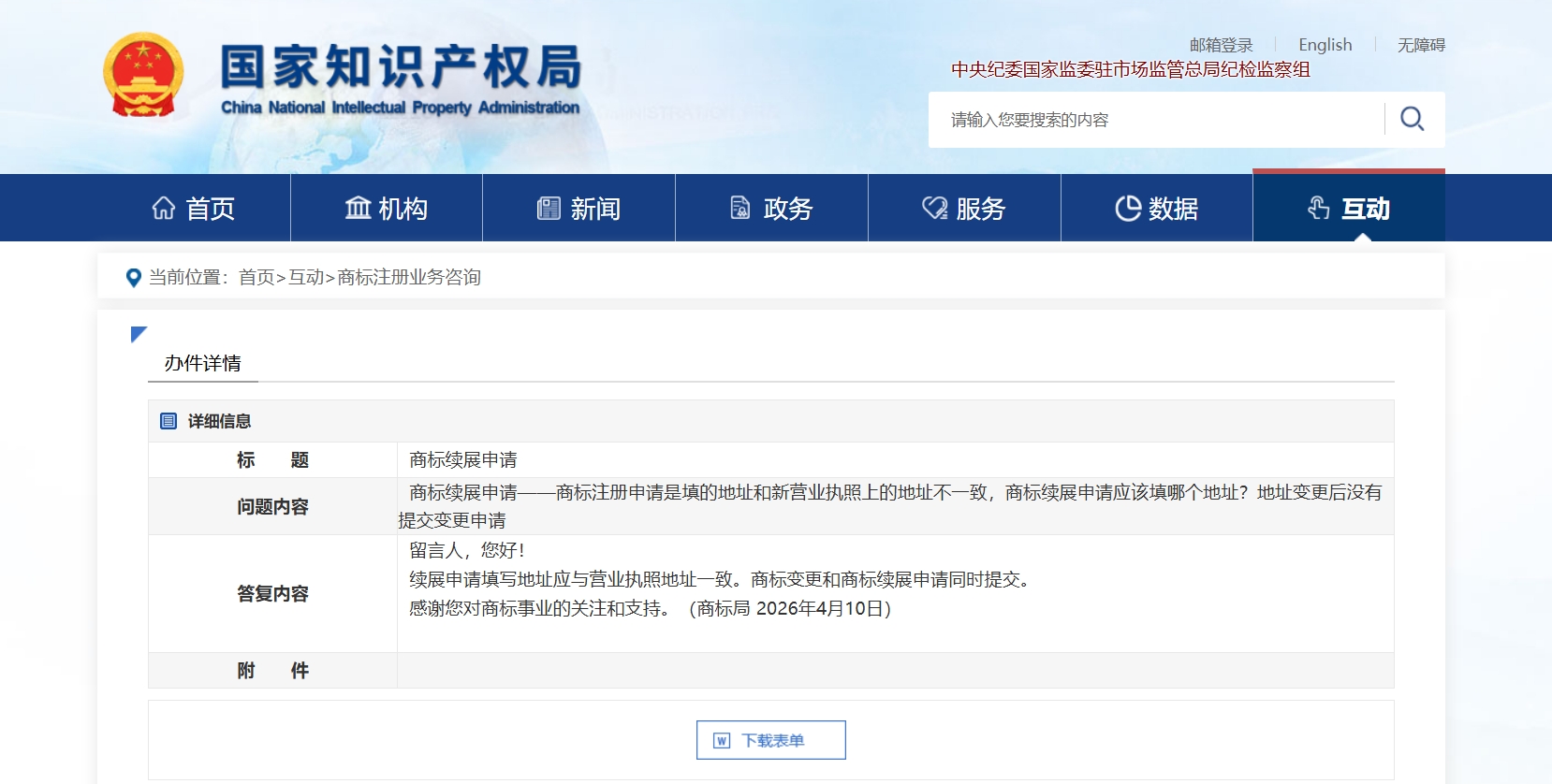1552x784 pixels.
Task: Open the 无障碍 accessibility link
Action: click(1421, 45)
